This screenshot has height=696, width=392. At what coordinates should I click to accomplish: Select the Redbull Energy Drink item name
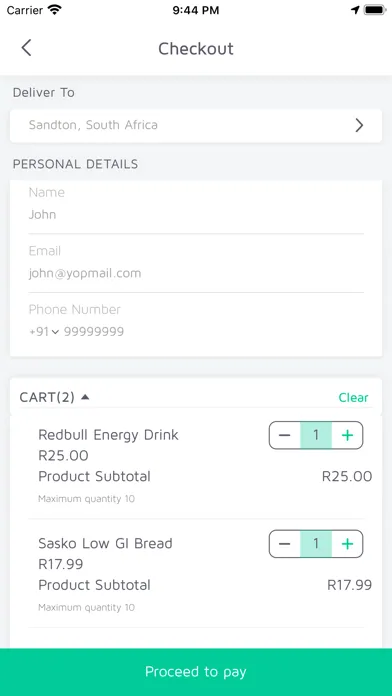(x=108, y=435)
